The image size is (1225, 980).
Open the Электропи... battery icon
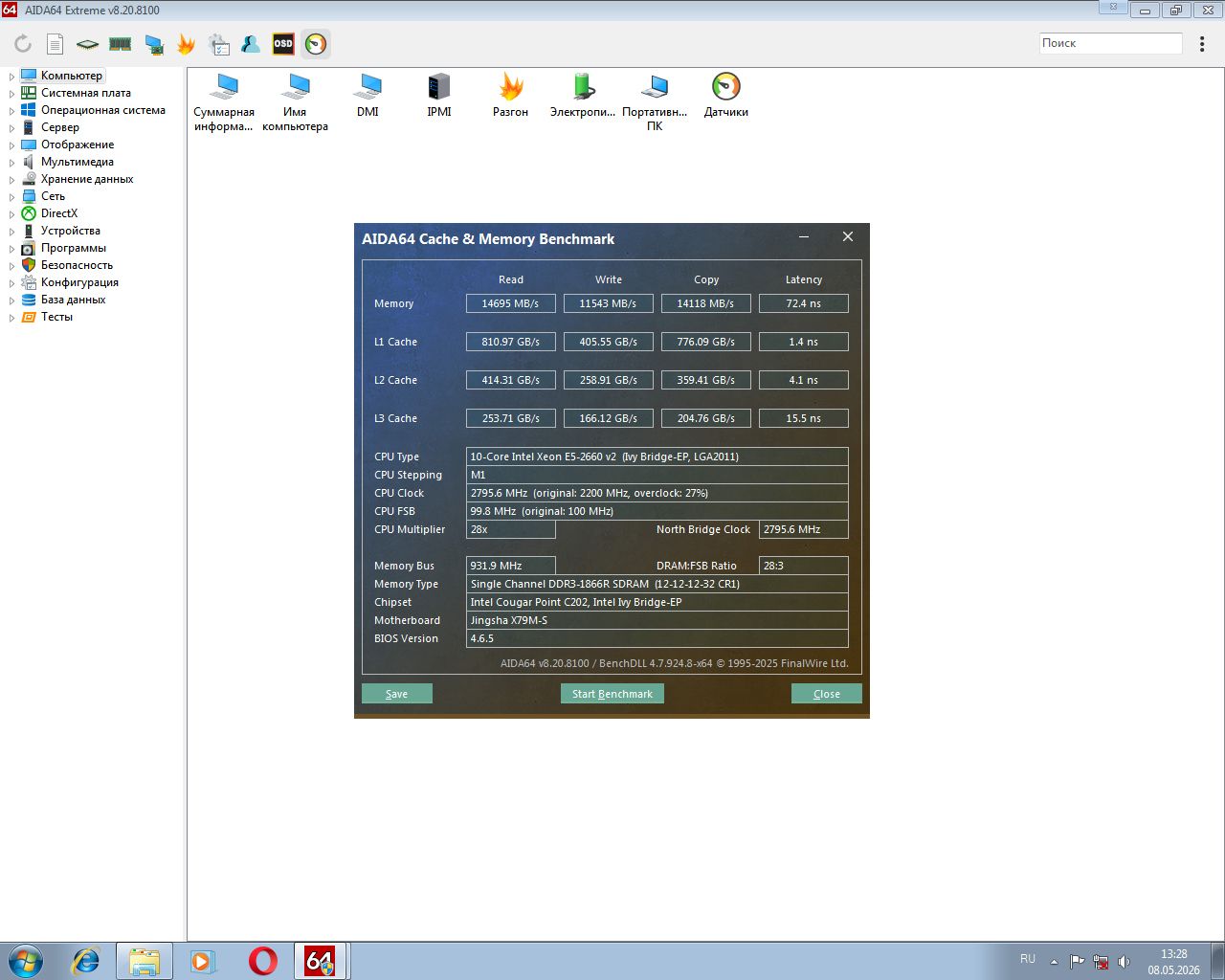click(x=583, y=96)
